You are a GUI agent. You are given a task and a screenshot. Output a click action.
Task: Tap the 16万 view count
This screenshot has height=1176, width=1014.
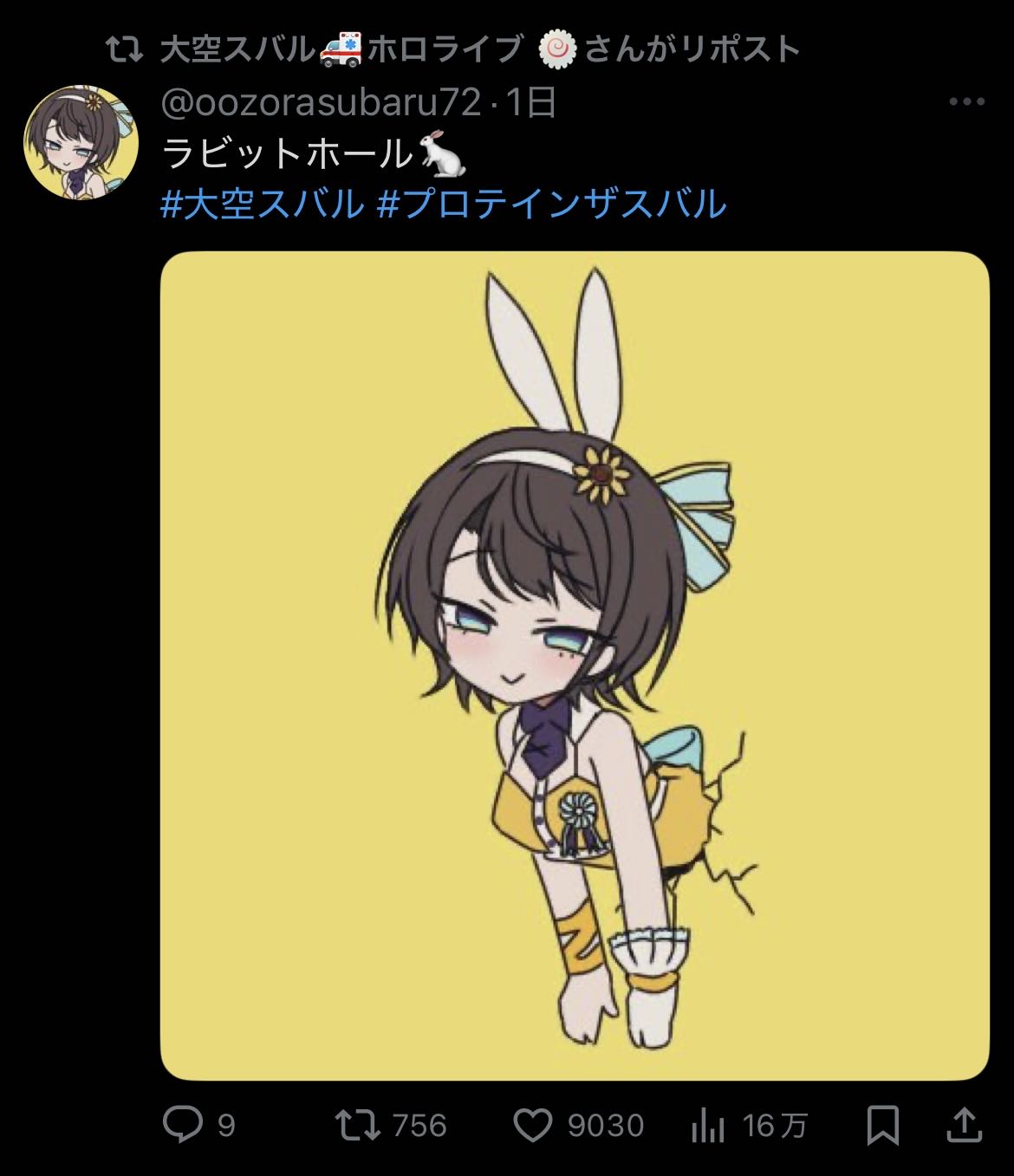click(x=775, y=1126)
